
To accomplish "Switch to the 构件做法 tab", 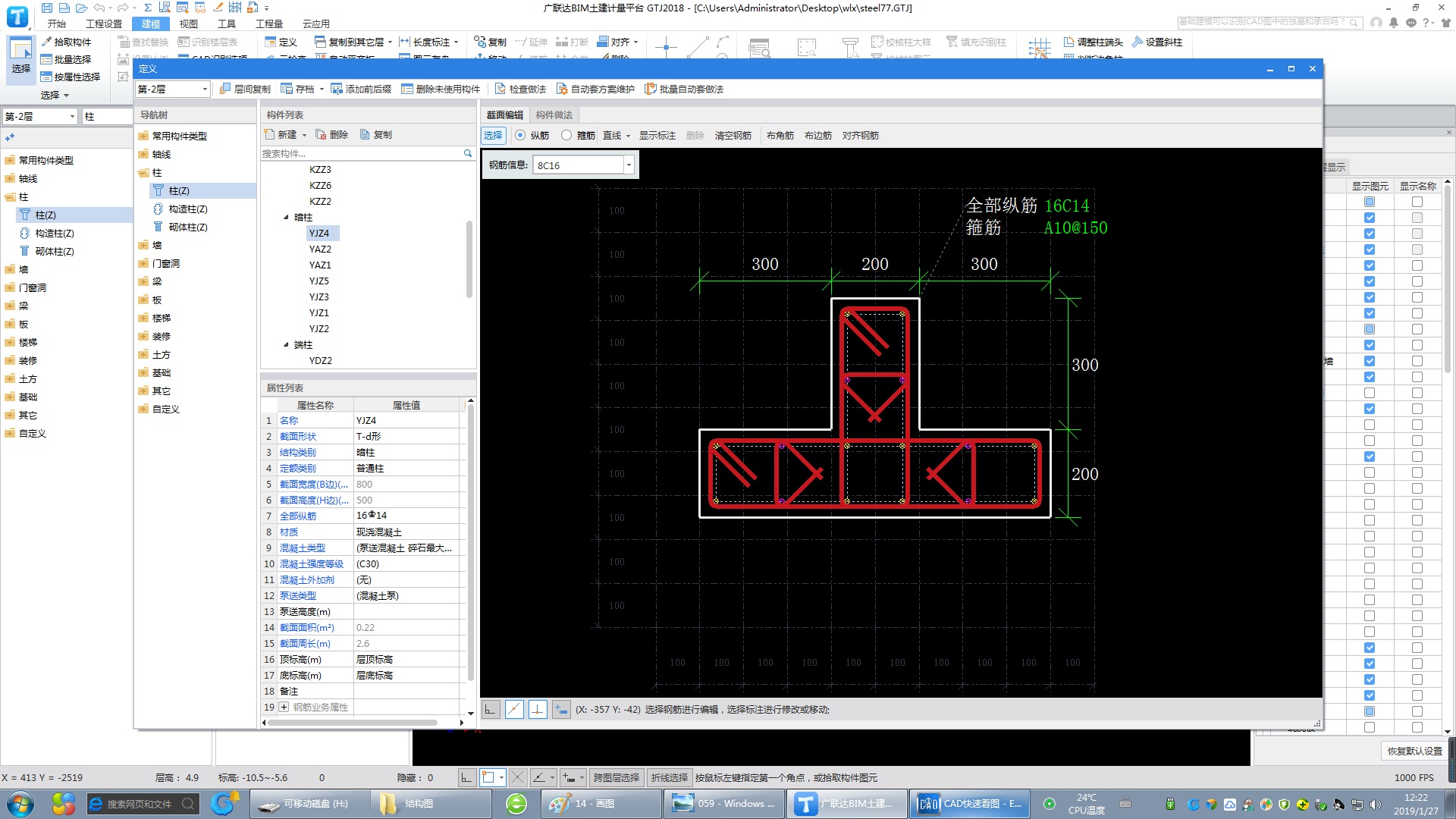I will tap(554, 115).
